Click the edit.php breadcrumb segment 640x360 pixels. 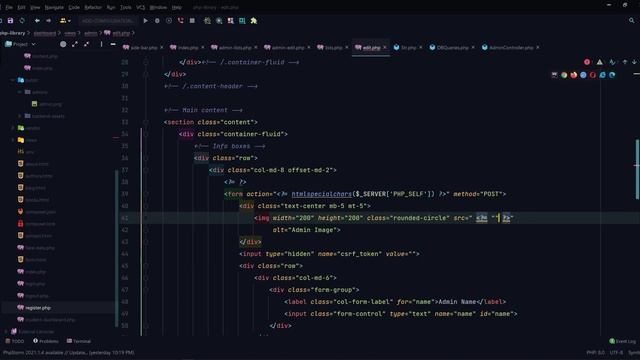point(118,33)
